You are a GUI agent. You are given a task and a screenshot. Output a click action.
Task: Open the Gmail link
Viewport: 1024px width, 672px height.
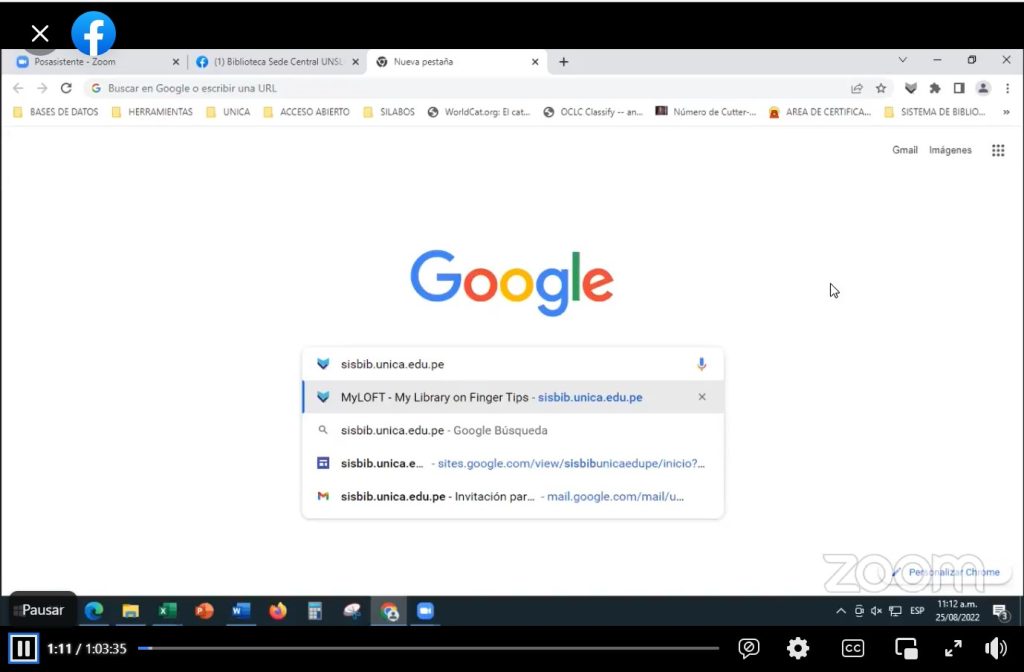(x=904, y=150)
